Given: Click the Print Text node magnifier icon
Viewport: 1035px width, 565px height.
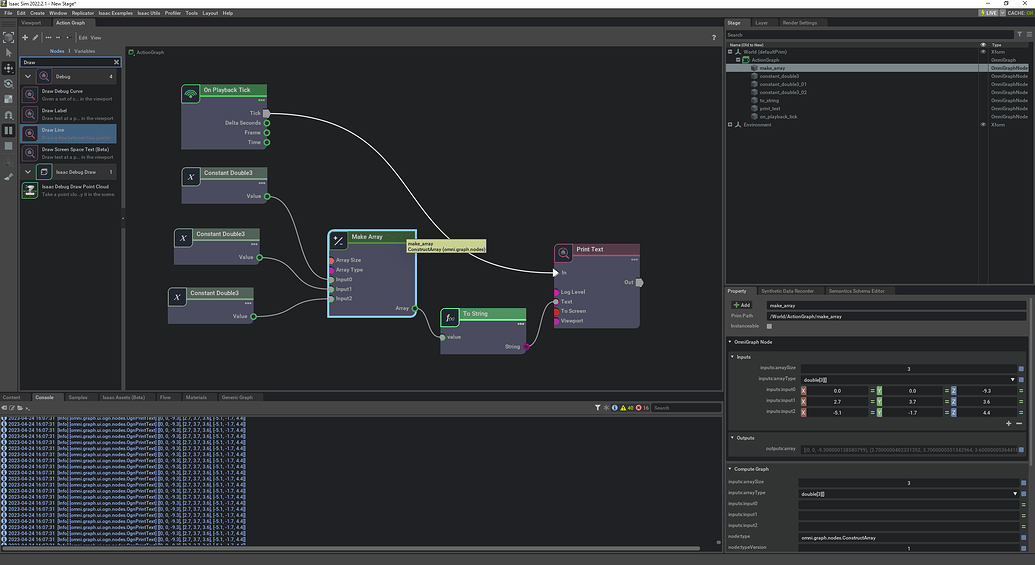Looking at the screenshot, I should click(564, 253).
